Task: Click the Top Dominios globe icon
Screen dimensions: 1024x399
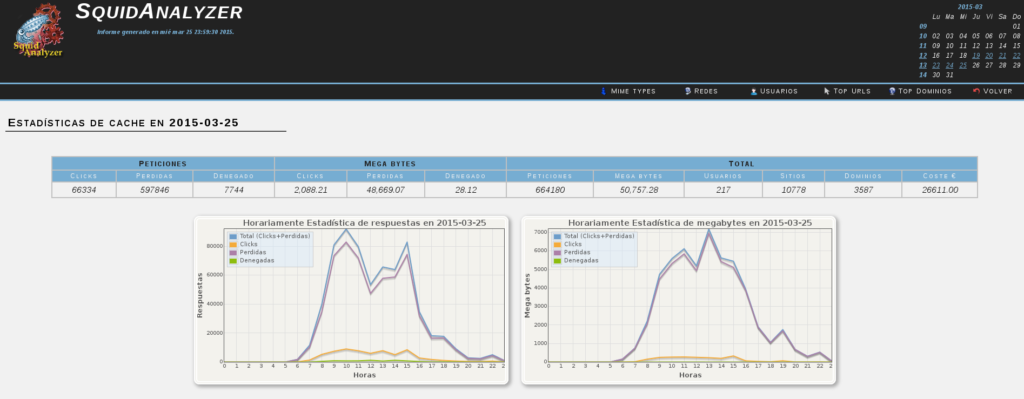Action: pos(892,91)
